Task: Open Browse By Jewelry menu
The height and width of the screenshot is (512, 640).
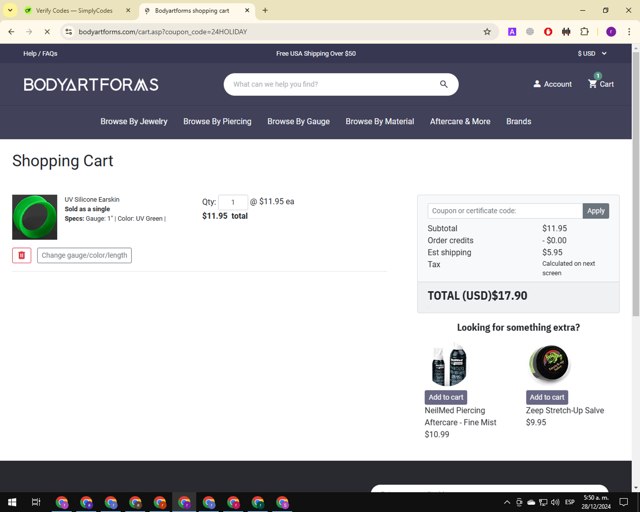Action: click(x=134, y=121)
